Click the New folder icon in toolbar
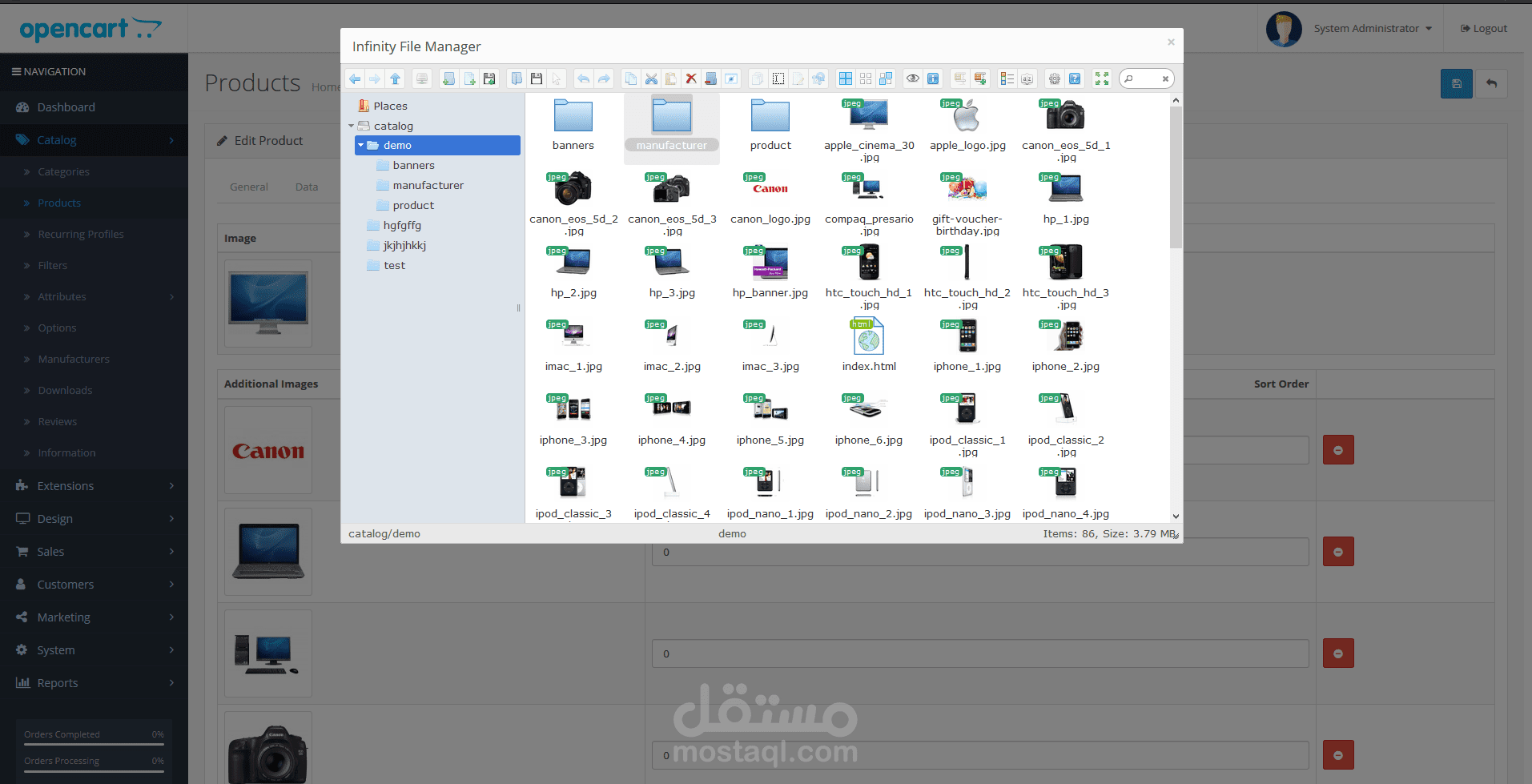Screen dimensions: 1532x784 (x=448, y=78)
